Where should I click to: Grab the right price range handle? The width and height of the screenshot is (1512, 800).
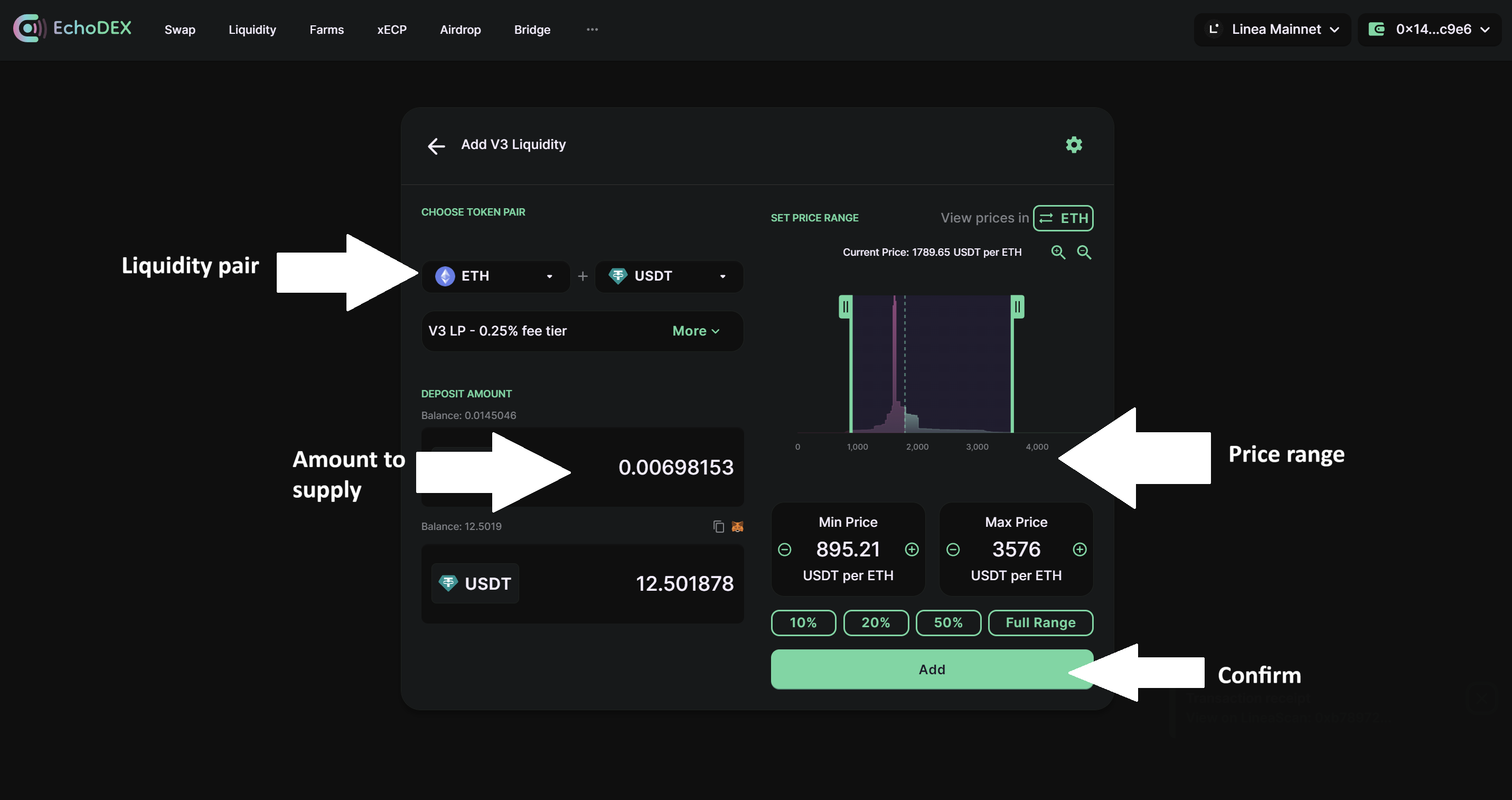pyautogui.click(x=1017, y=306)
